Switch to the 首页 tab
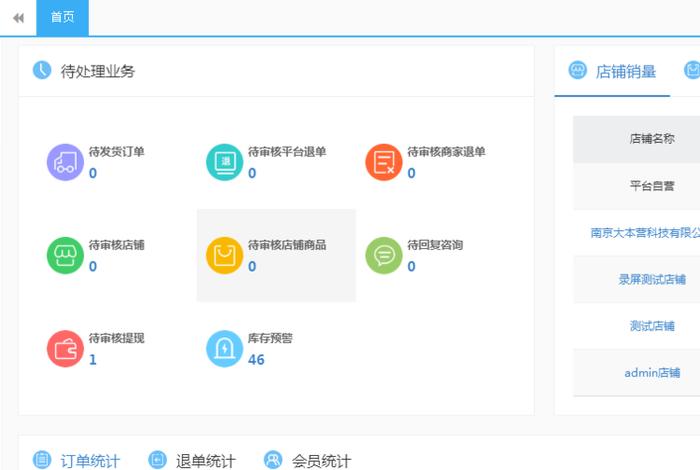This screenshot has width=700, height=470. (x=62, y=17)
